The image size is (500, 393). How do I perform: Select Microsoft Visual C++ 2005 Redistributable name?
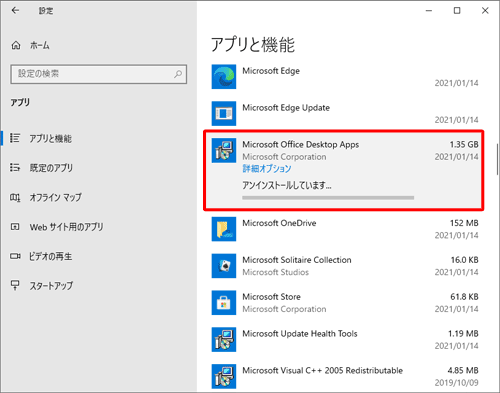[x=322, y=371]
